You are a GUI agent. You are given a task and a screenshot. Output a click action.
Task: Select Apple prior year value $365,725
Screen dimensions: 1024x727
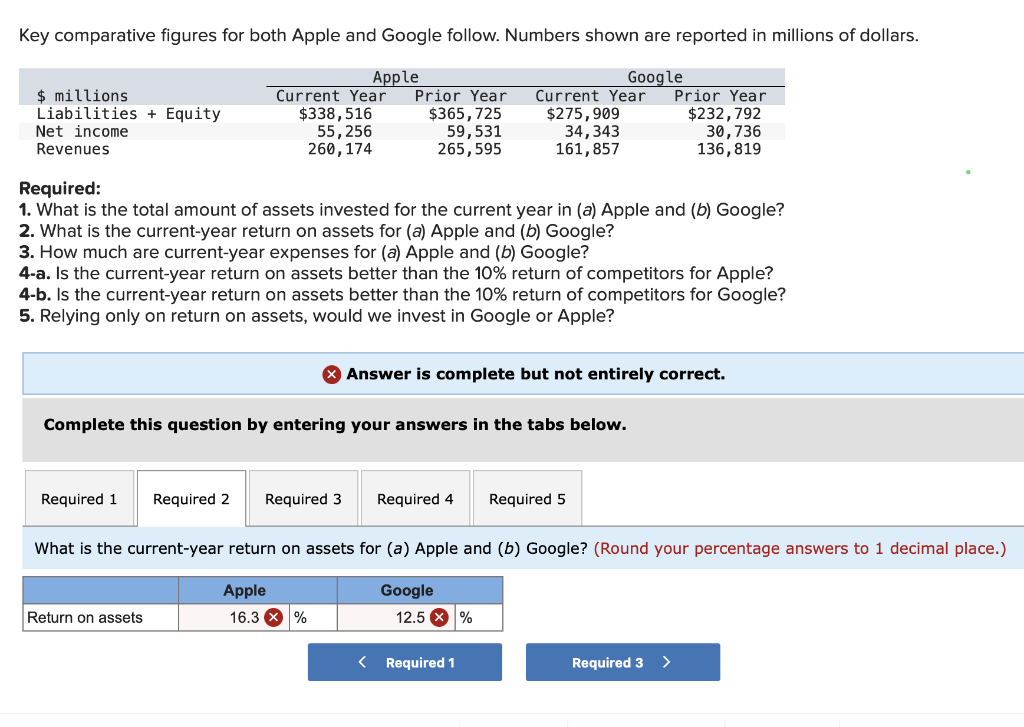tap(465, 114)
